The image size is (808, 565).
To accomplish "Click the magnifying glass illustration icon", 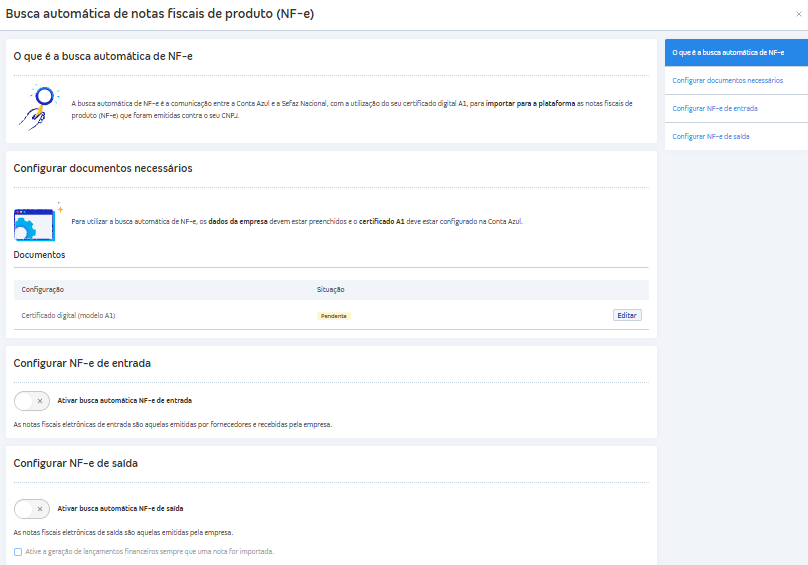I will pos(38,107).
